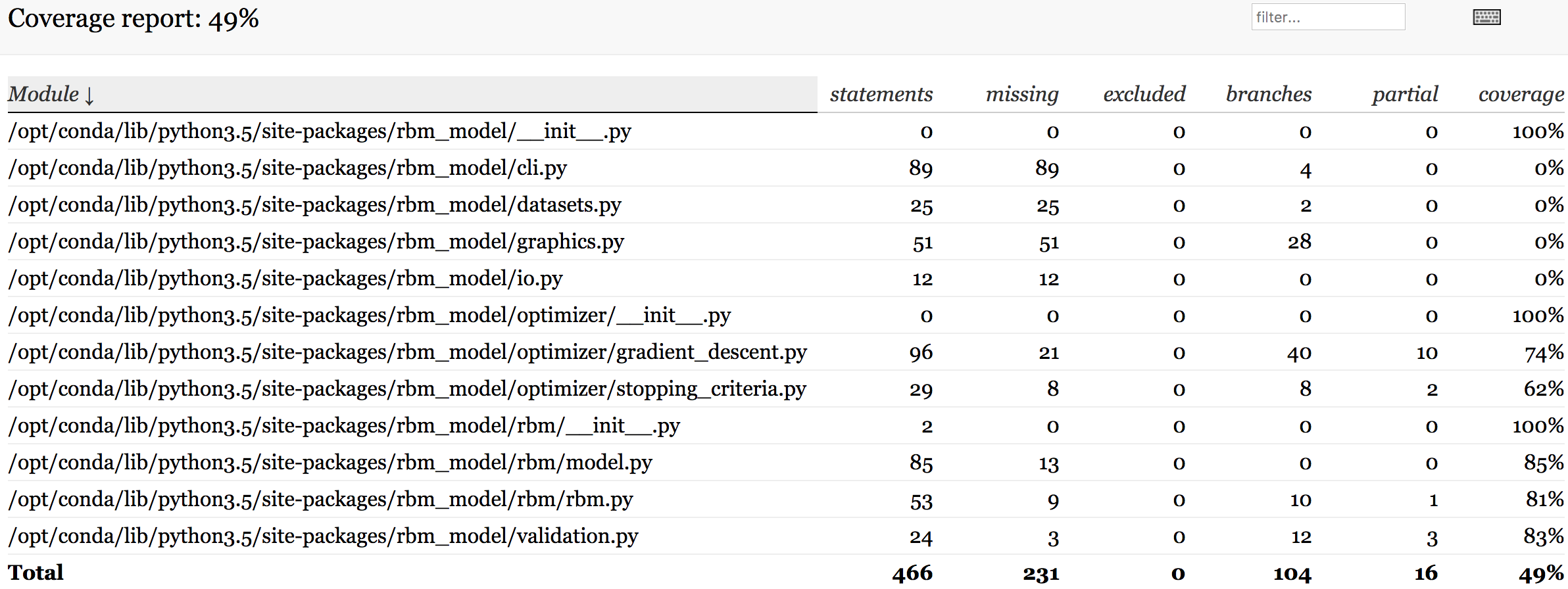Open rbm_model/__init__.py module report
This screenshot has height=589, width=1568.
pos(320,131)
